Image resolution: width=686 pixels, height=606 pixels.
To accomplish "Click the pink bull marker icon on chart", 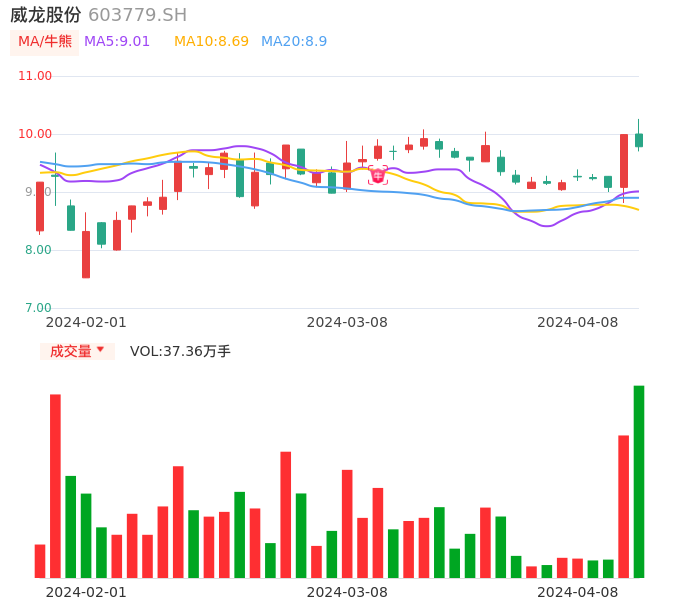I will pyautogui.click(x=377, y=176).
